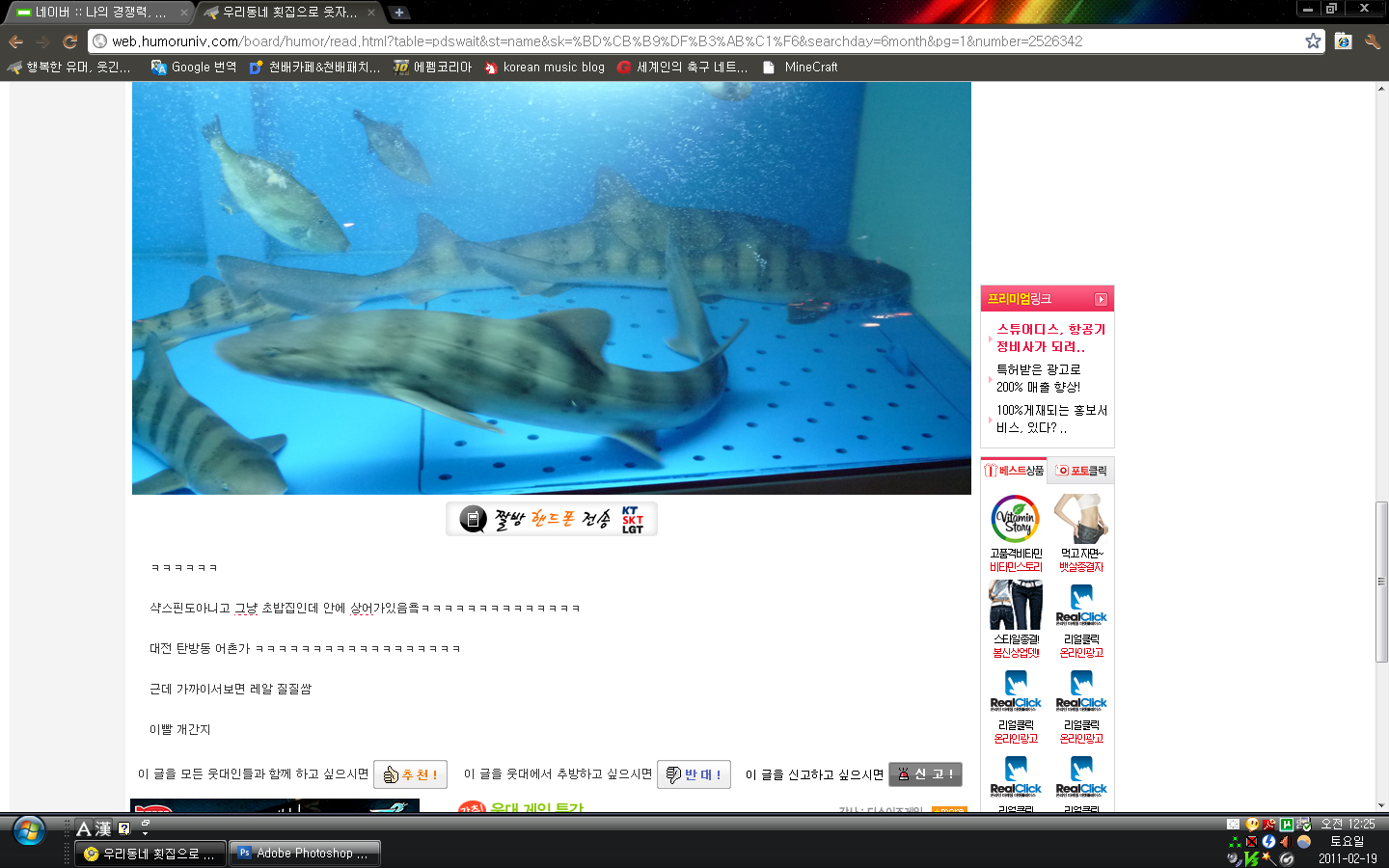1389x868 pixels.
Task: Select the 우리동네 횟집으로 웃자 tab
Action: tap(288, 13)
